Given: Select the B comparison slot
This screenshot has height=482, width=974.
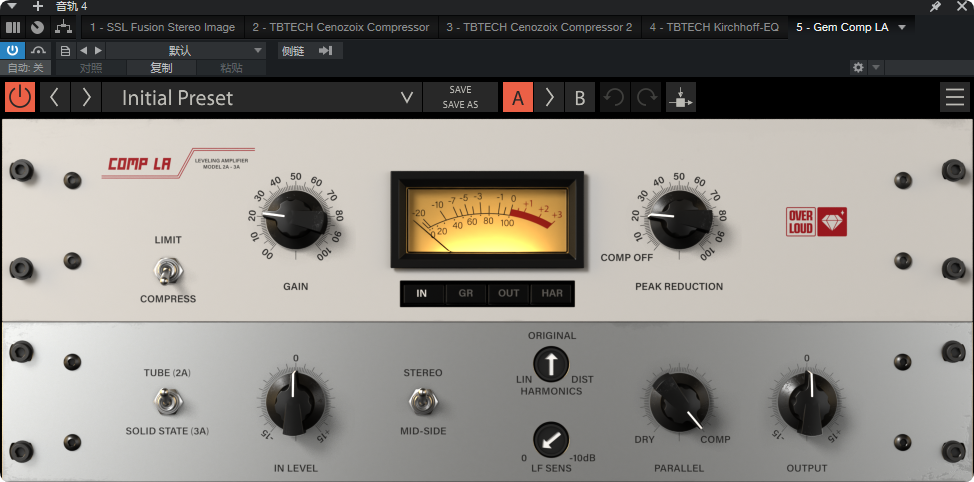Looking at the screenshot, I should click(580, 98).
